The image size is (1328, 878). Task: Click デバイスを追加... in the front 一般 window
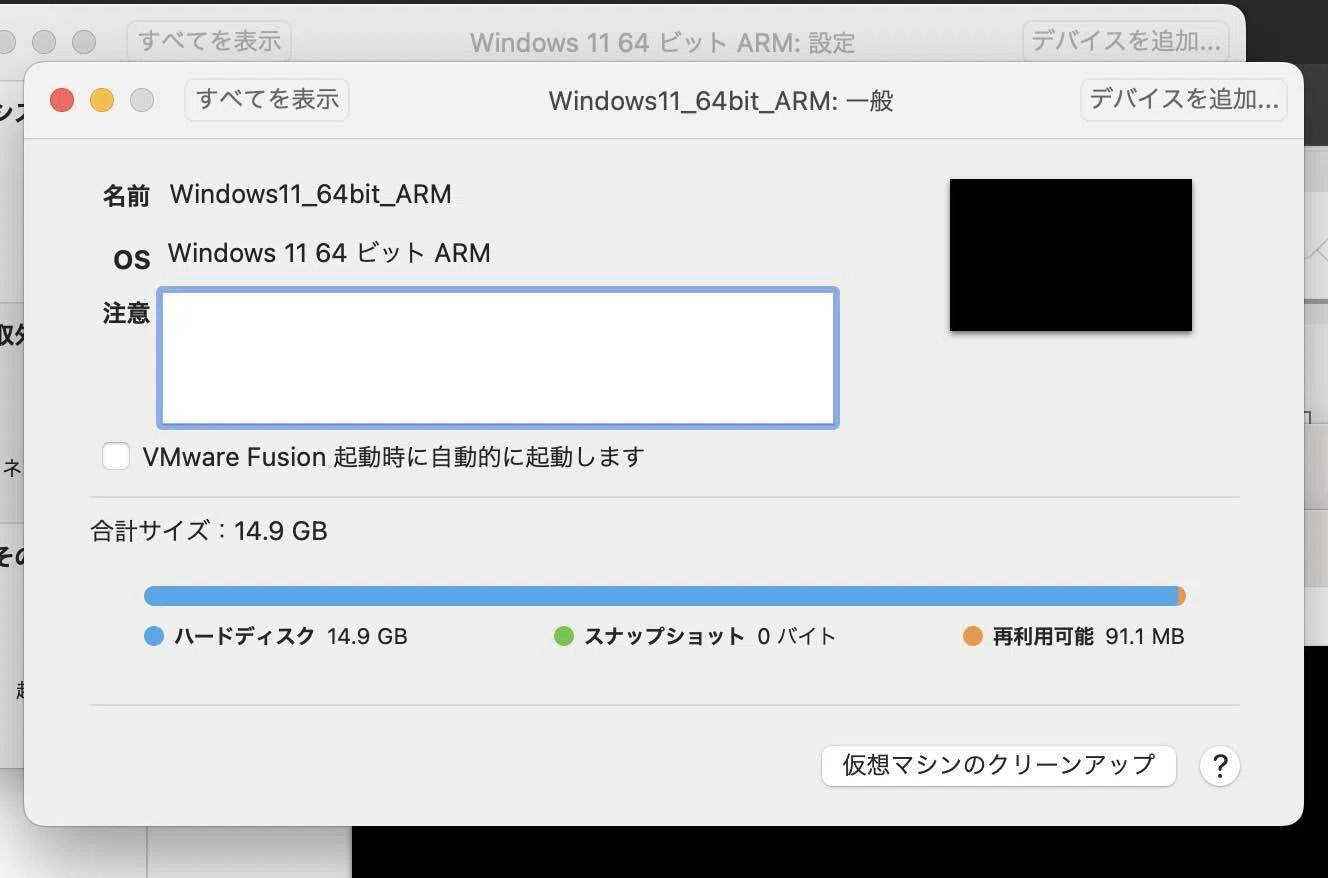pos(1184,100)
